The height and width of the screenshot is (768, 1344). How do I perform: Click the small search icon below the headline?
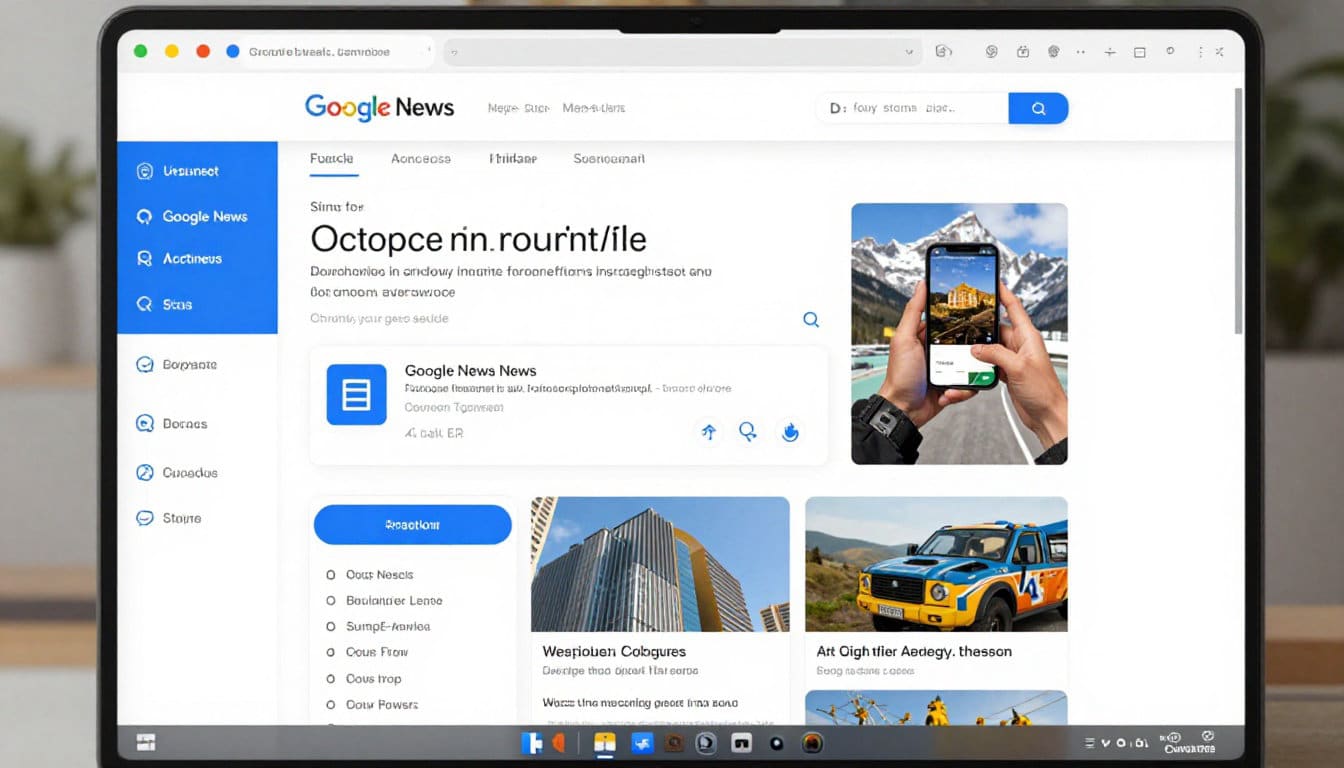811,319
